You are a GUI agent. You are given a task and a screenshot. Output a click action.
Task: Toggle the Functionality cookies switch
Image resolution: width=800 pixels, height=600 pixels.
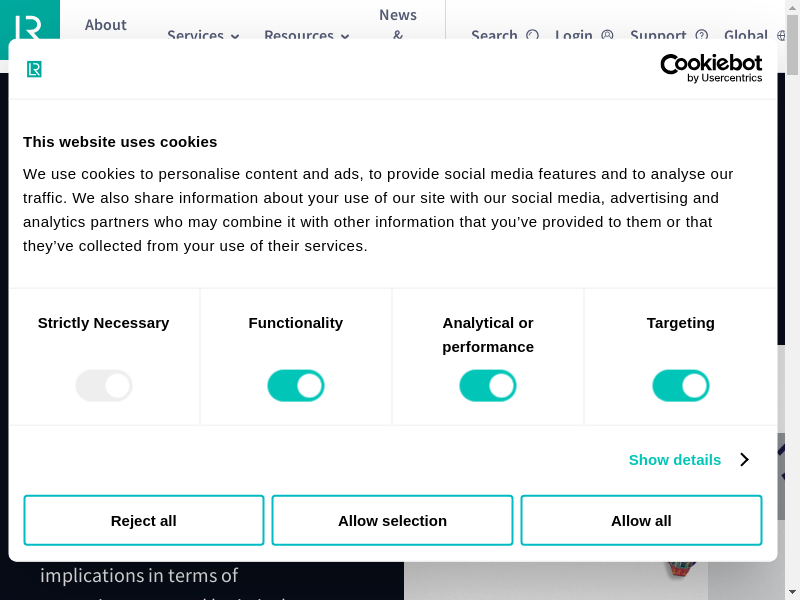pyautogui.click(x=296, y=386)
